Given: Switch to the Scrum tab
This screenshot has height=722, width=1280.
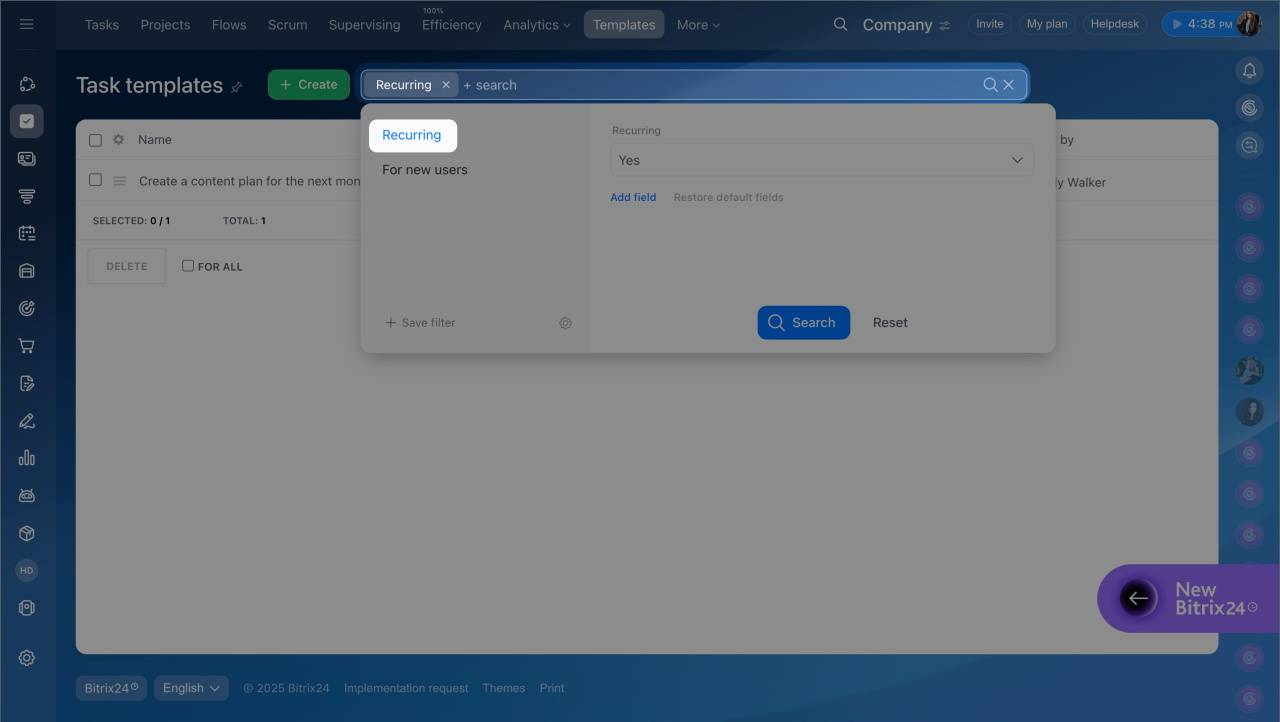Looking at the screenshot, I should 287,25.
